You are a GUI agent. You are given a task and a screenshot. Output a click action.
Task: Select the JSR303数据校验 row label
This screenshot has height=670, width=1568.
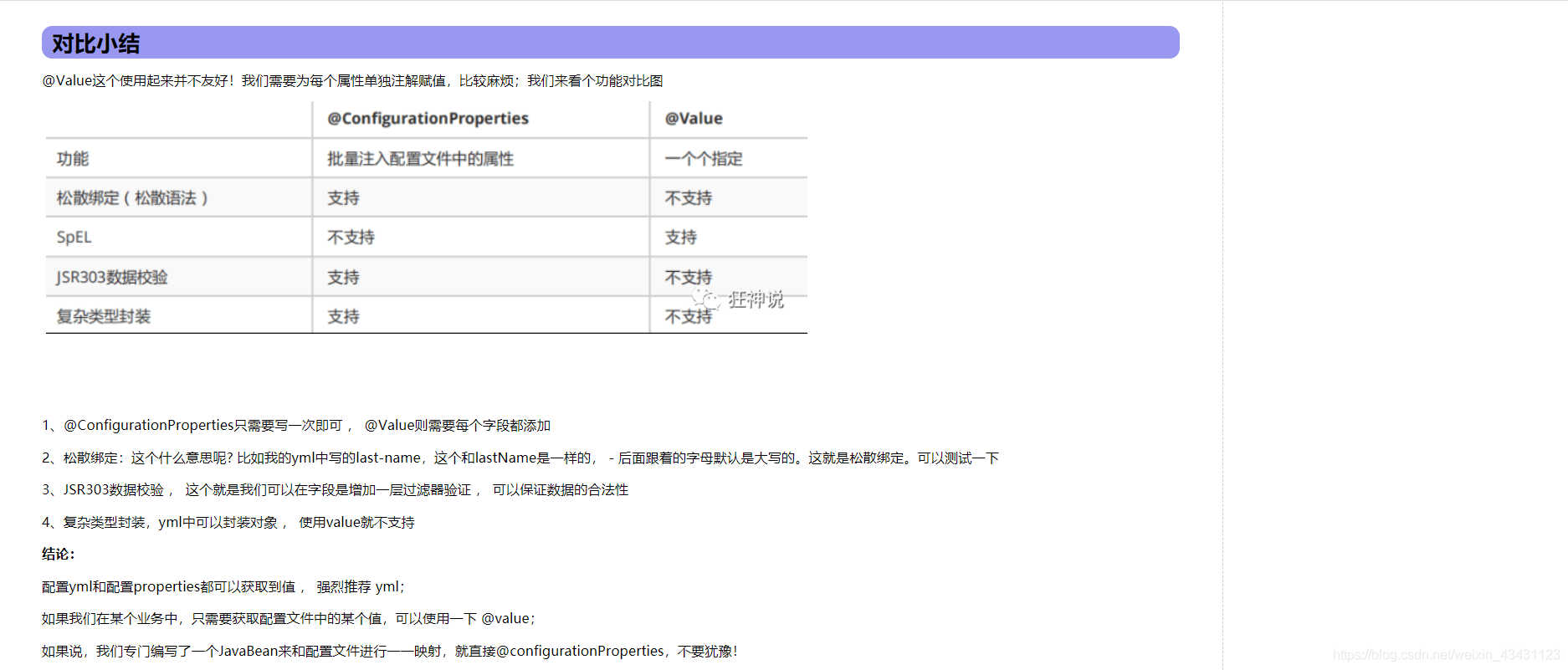pyautogui.click(x=112, y=278)
